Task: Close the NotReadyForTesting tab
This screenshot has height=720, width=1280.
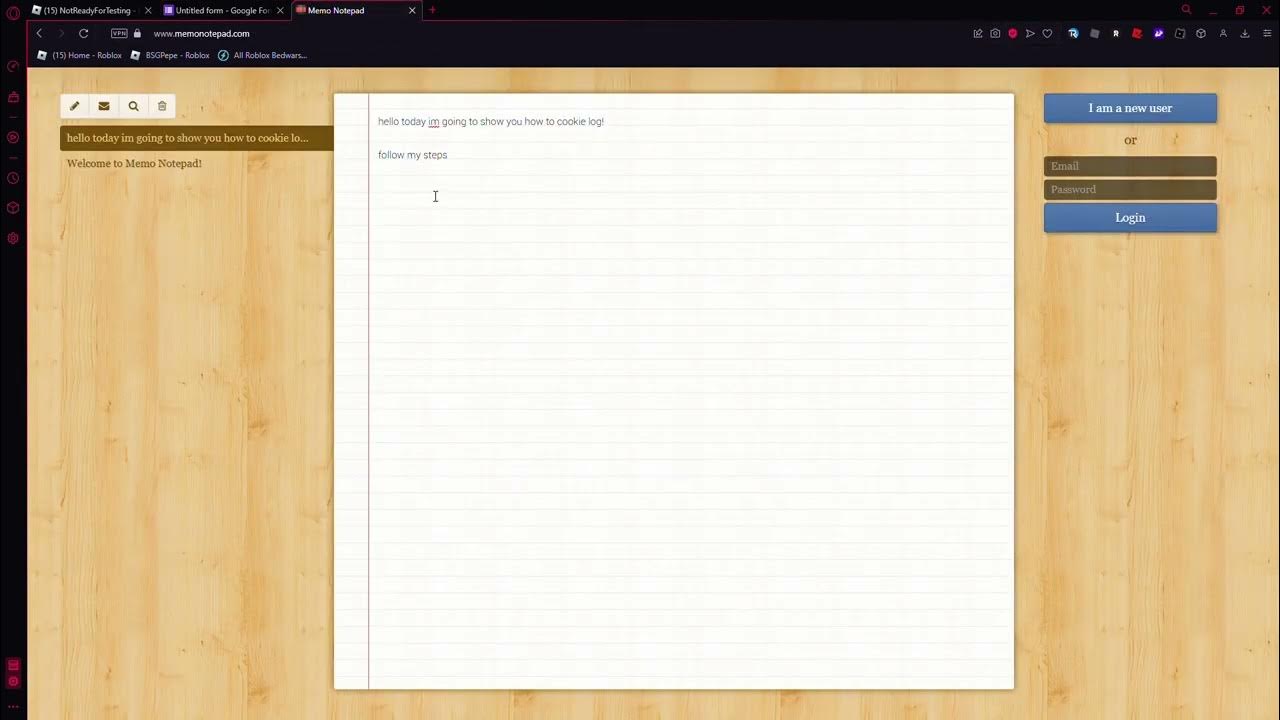Action: [148, 10]
